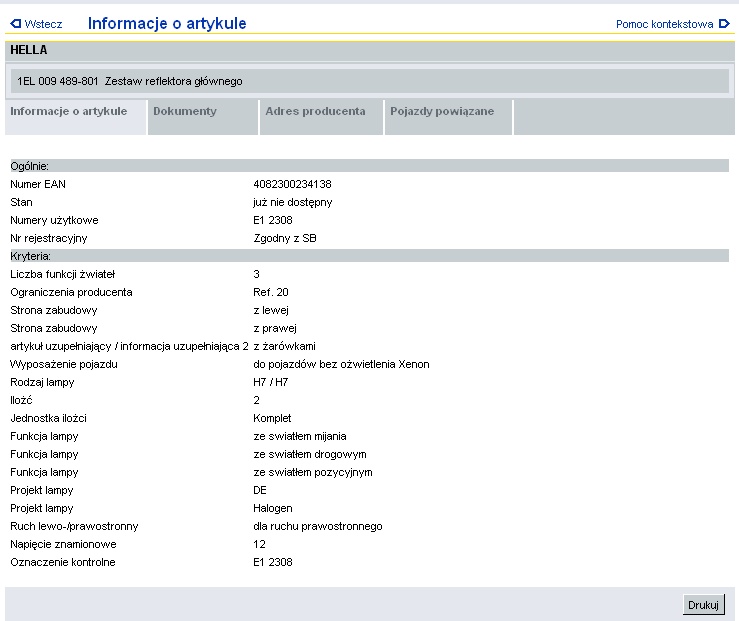Switch to the Dokumenty tab
739x621 pixels.
click(203, 116)
